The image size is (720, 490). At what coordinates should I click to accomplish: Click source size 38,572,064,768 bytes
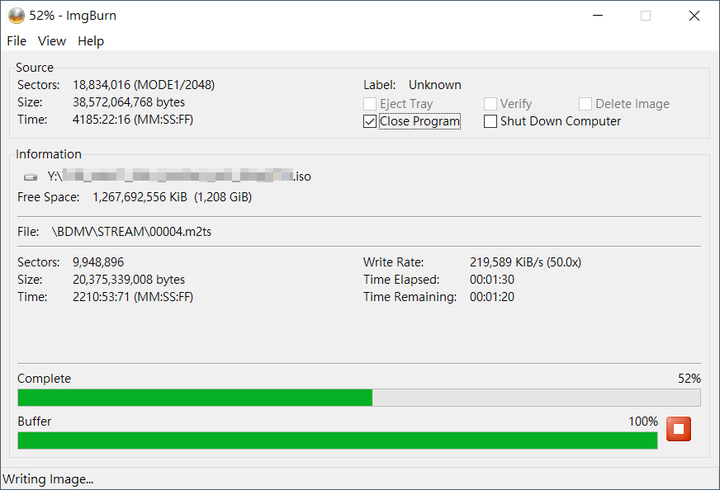[x=129, y=102]
